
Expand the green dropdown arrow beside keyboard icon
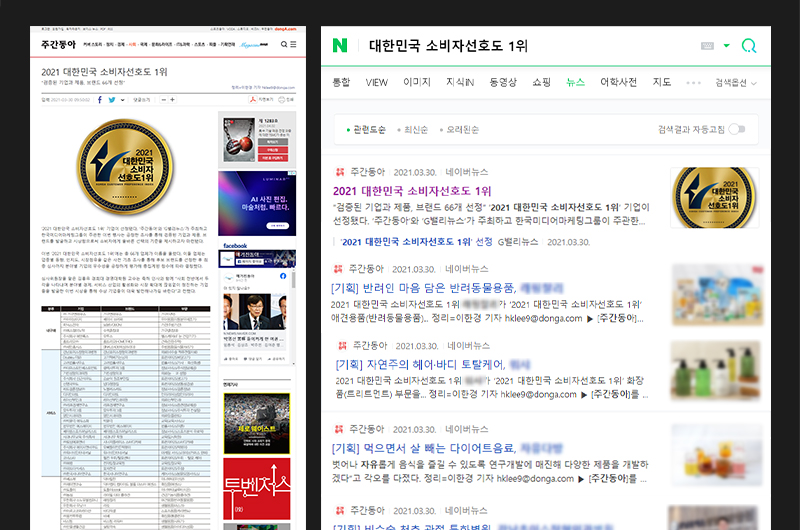[727, 45]
